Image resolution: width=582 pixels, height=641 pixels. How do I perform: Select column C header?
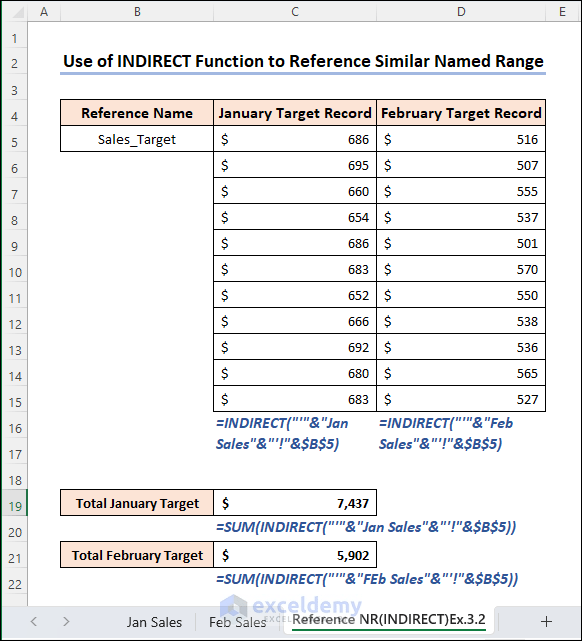point(295,11)
